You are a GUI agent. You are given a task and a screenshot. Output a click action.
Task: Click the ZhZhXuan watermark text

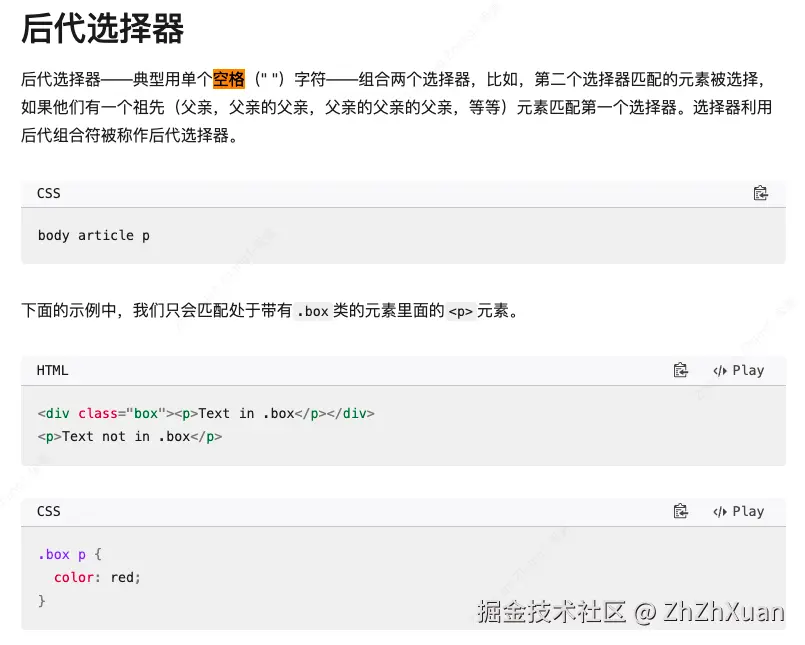723,612
